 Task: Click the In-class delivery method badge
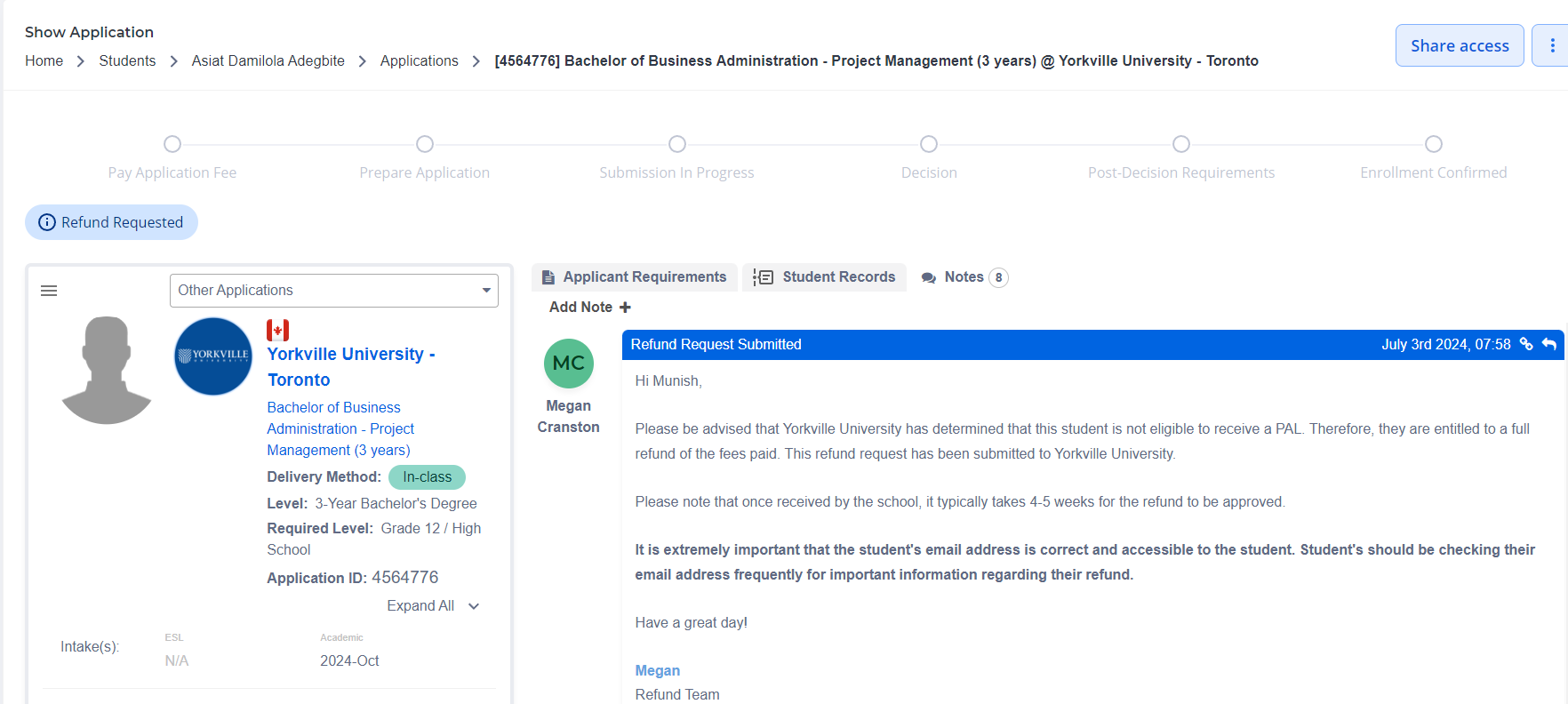[x=428, y=477]
